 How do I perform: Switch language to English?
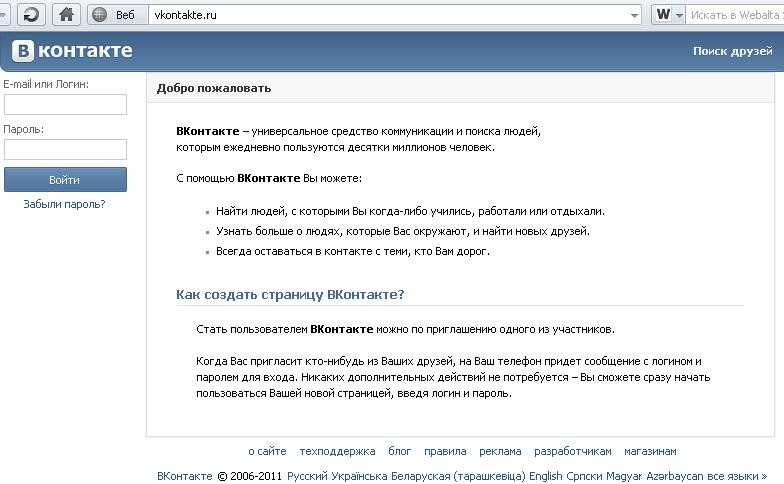tap(546, 476)
